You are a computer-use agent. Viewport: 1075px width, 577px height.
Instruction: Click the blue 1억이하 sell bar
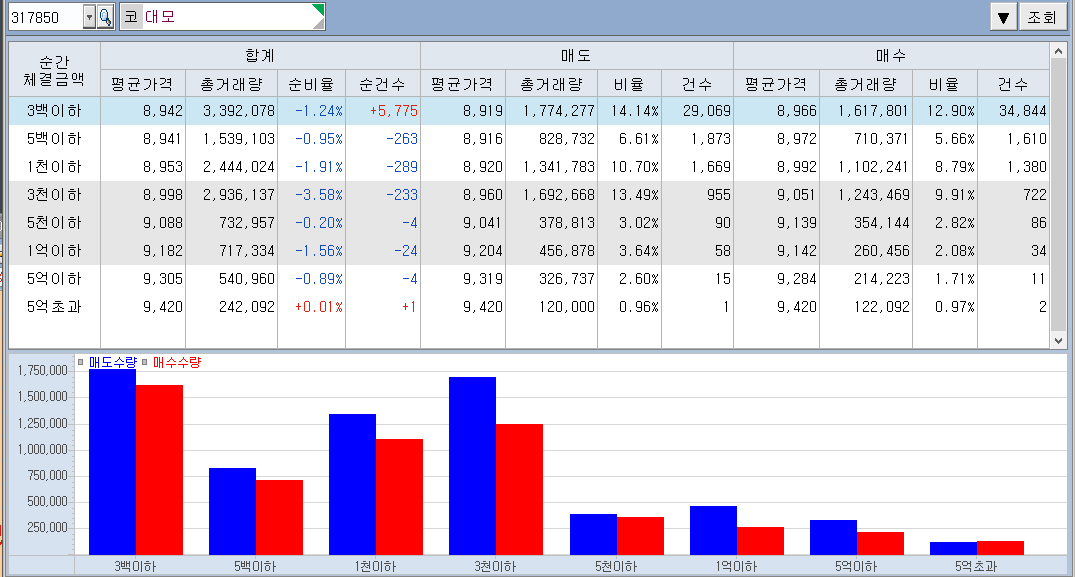[713, 530]
